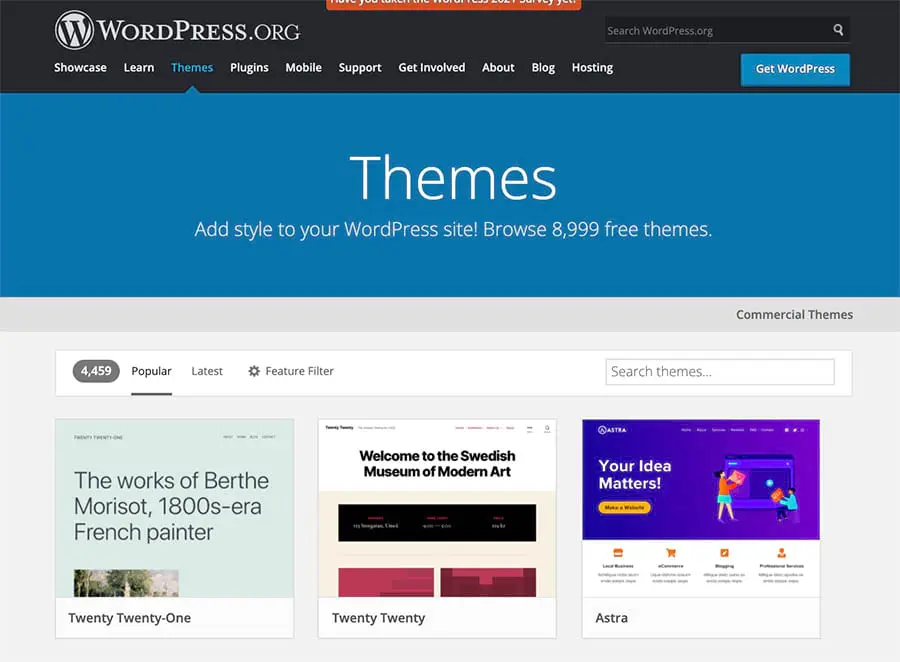Open the Plugins section
This screenshot has height=662, width=900.
249,68
